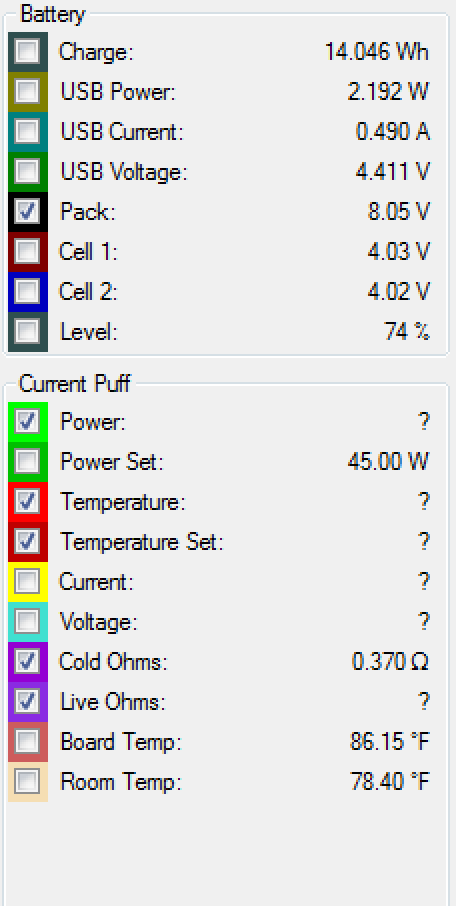Check the USB Power box
456x906 pixels.
pyautogui.click(x=27, y=92)
